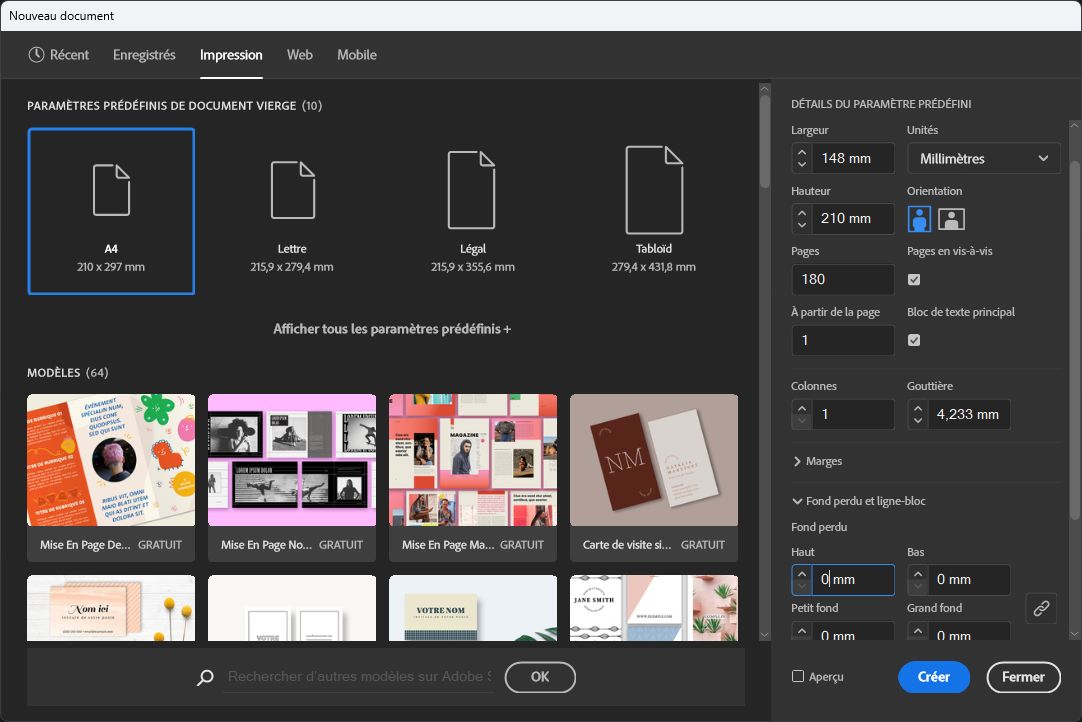Choose the Tabloïd preset page icon
Screen dimensions: 1082x722
[653, 190]
